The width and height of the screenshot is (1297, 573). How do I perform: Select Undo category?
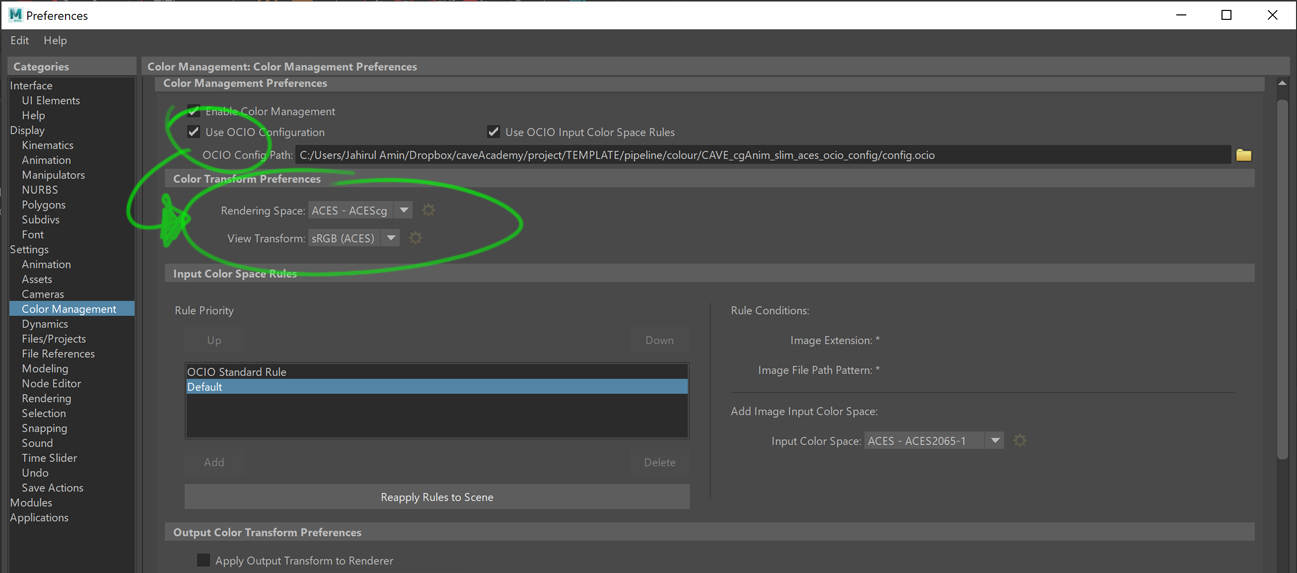click(35, 473)
